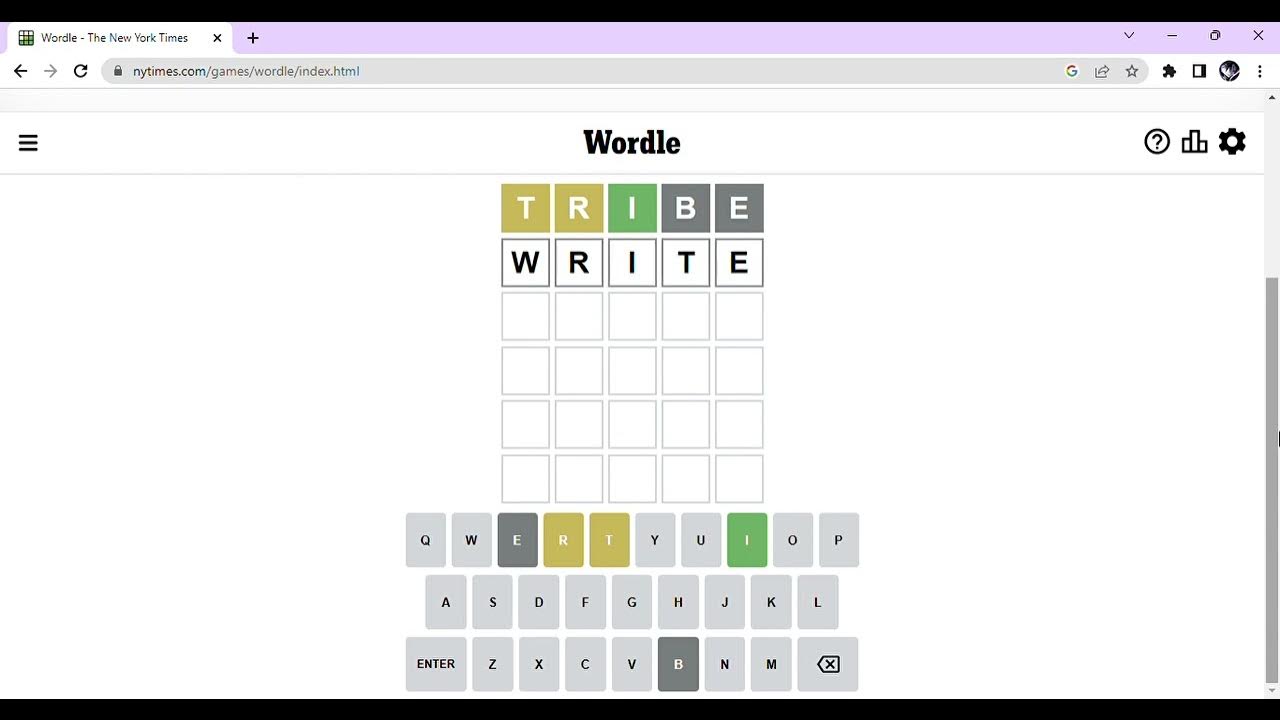Tap the Z key
This screenshot has width=1280, height=720.
pos(492,664)
